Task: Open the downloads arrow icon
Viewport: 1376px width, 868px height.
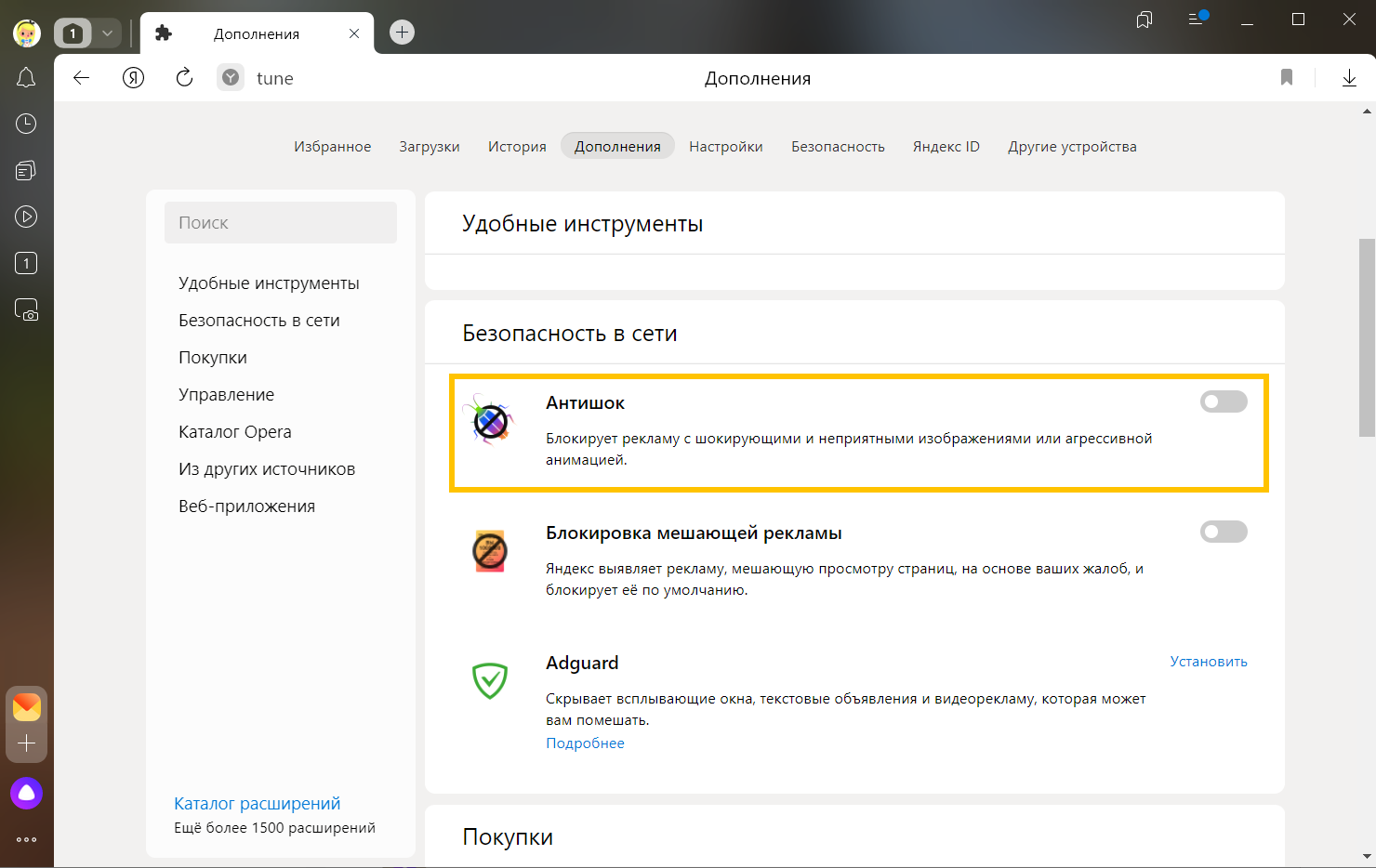Action: 1349,78
